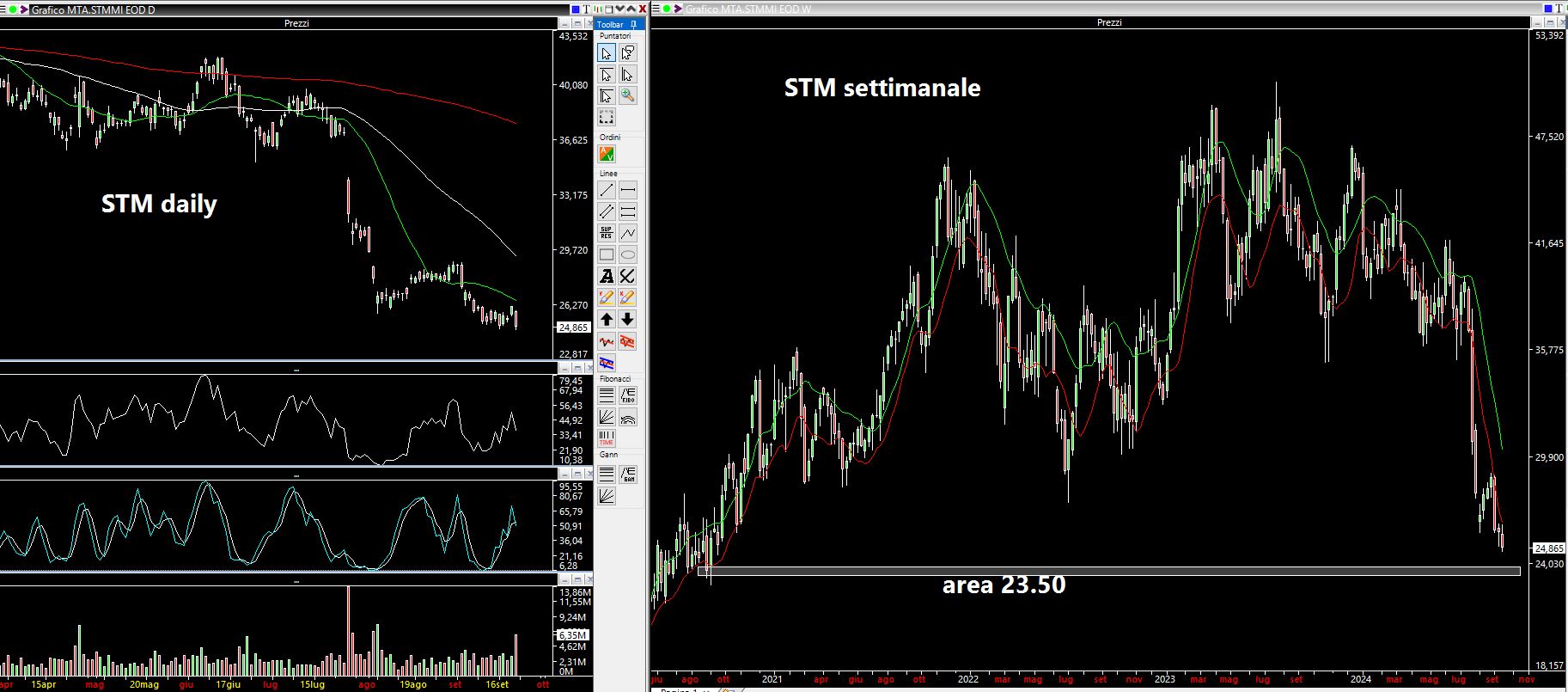Screen dimensions: 1568x692
Task: Select the FIBO projection tool
Action: (x=628, y=395)
